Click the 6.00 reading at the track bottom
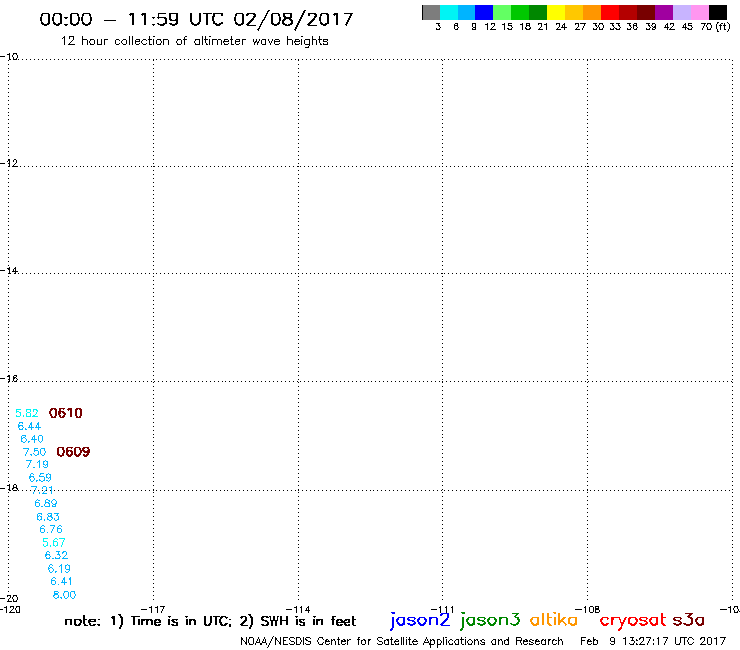The width and height of the screenshot is (740, 650). [x=64, y=595]
